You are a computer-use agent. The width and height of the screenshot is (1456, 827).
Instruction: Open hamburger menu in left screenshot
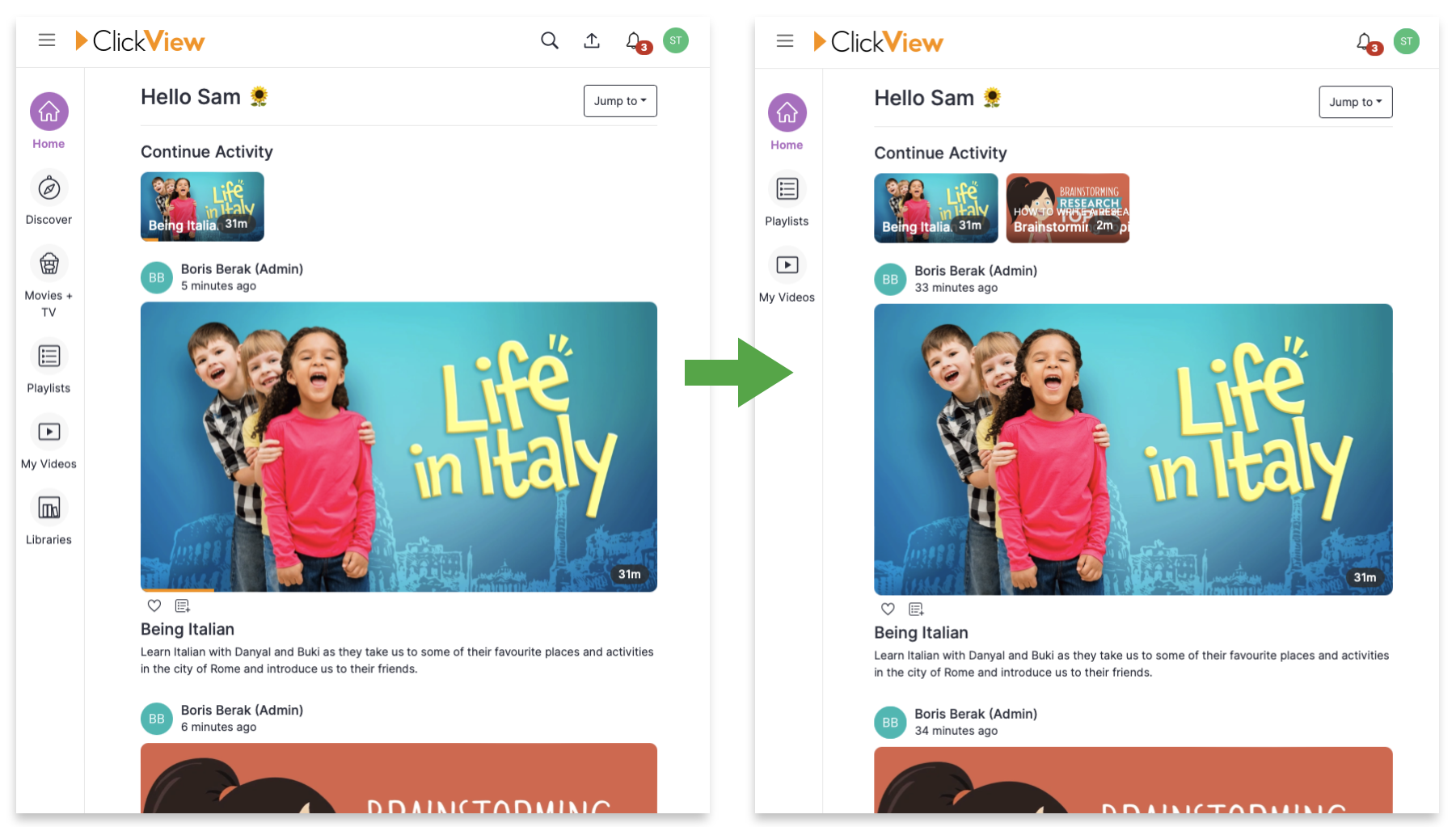[x=47, y=40]
